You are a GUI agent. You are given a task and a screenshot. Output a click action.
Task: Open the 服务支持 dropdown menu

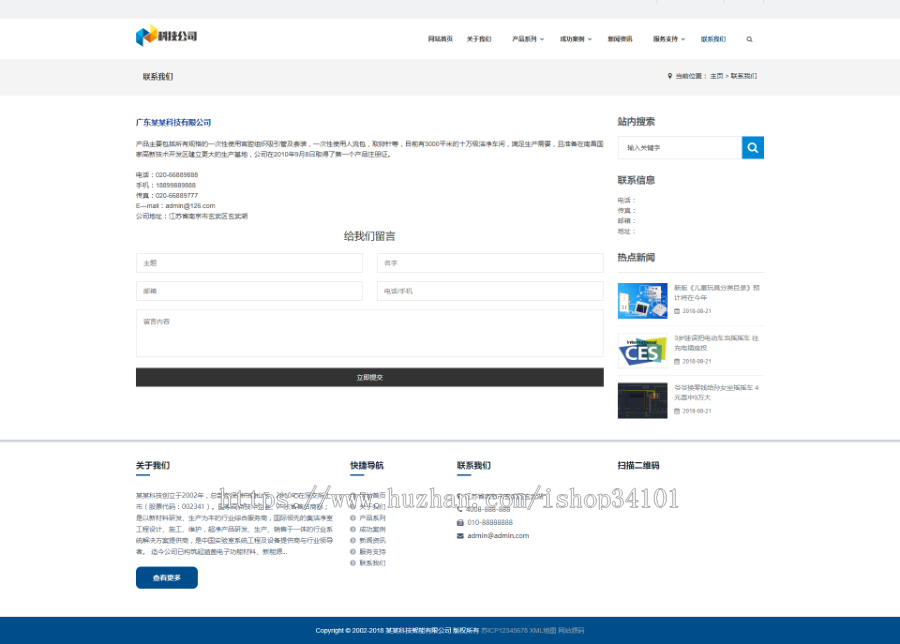pos(665,39)
